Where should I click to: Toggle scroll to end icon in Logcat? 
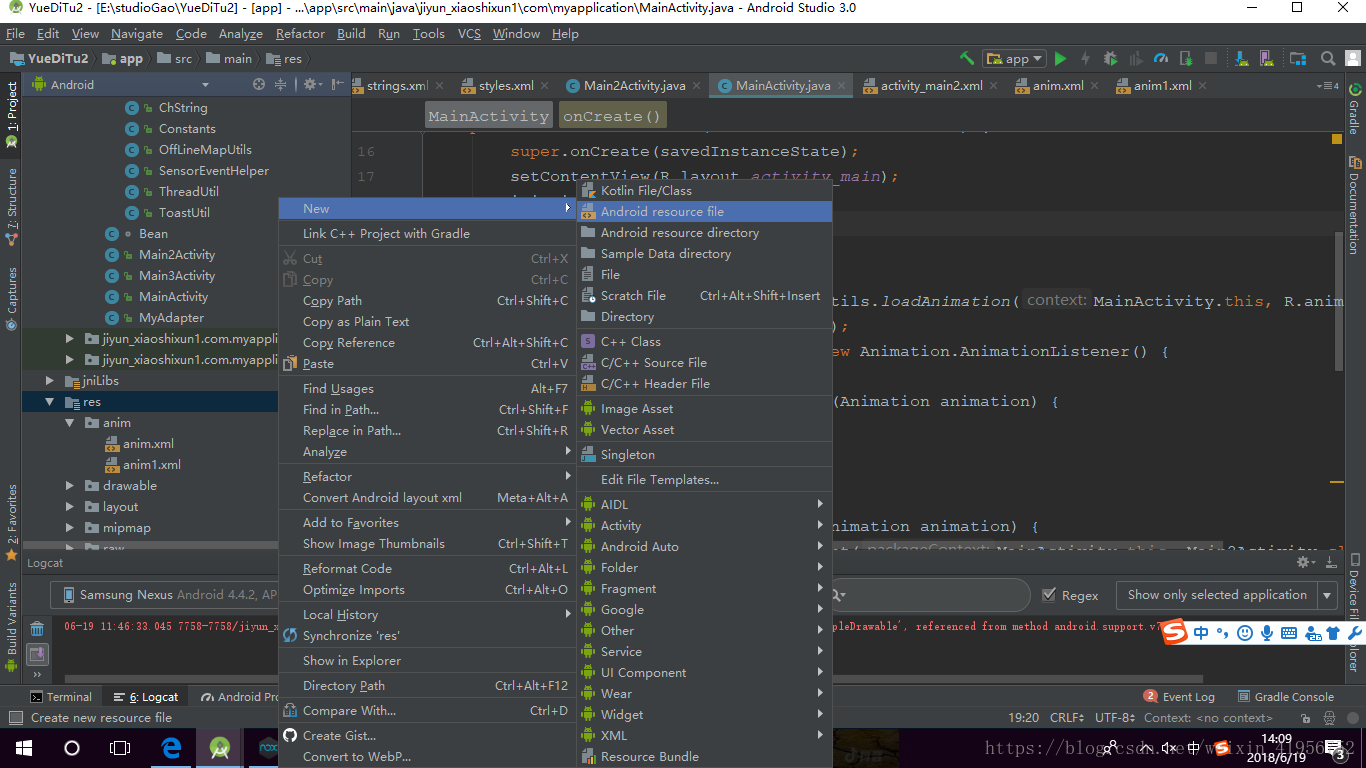click(37, 654)
